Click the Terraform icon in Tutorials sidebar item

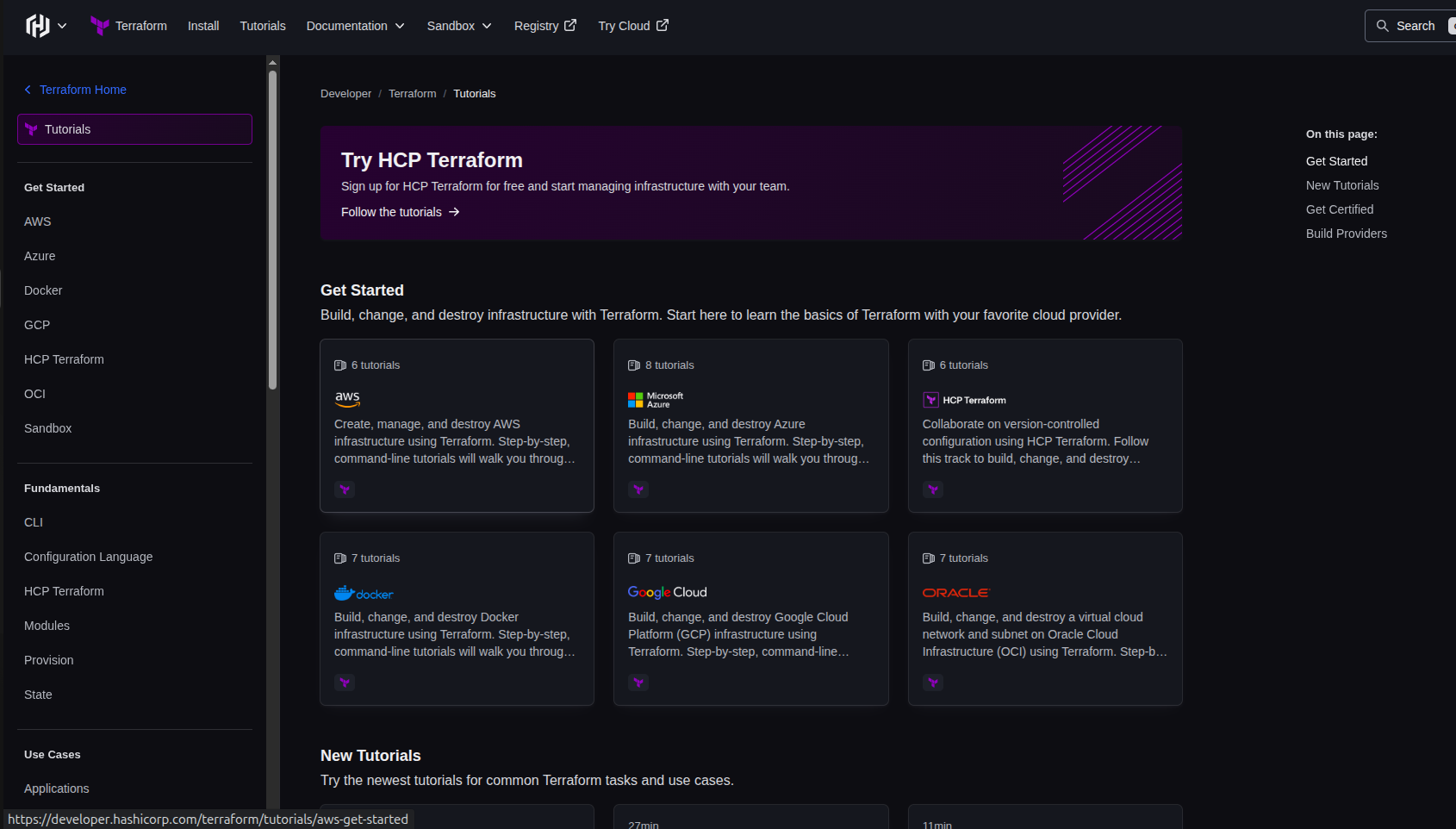(32, 129)
